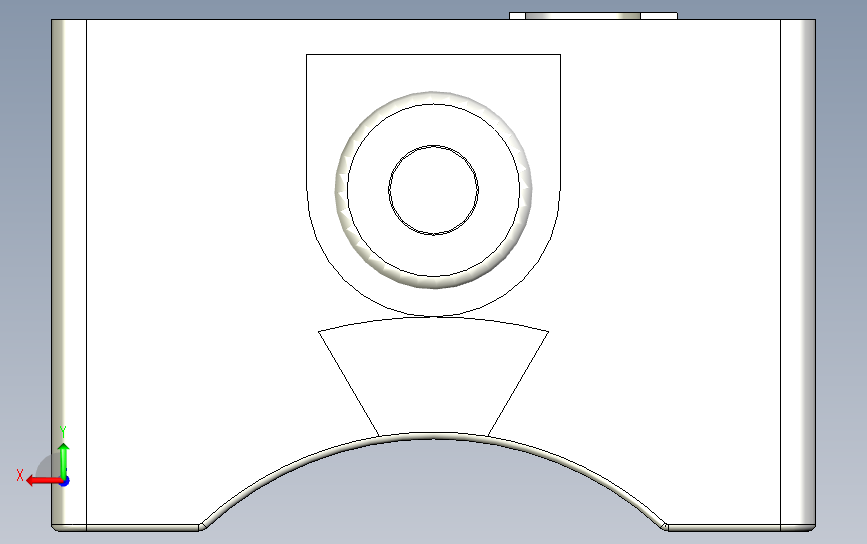The image size is (867, 544).
Task: Select the shaded arched cutout edge at bottom
Action: click(434, 437)
